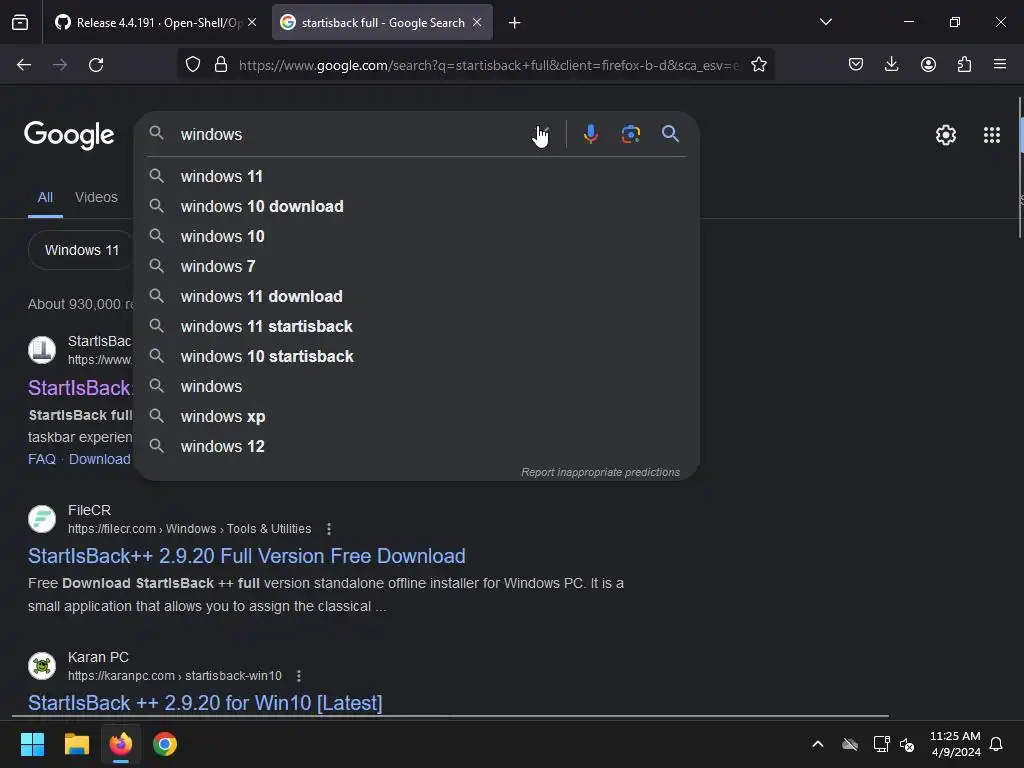Select plain windows suggestion in the list

[x=417, y=387]
